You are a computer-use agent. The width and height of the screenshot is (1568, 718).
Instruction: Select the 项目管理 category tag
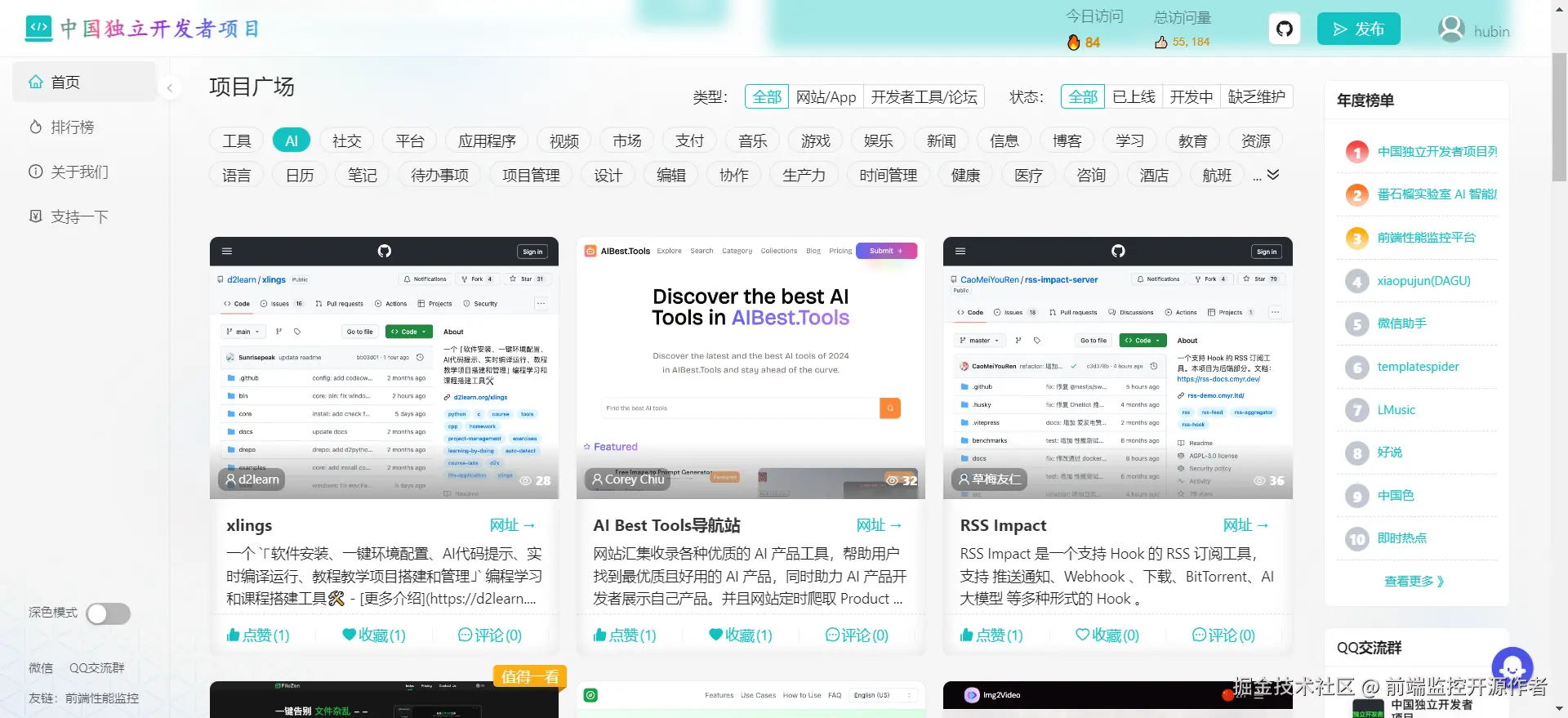(531, 175)
